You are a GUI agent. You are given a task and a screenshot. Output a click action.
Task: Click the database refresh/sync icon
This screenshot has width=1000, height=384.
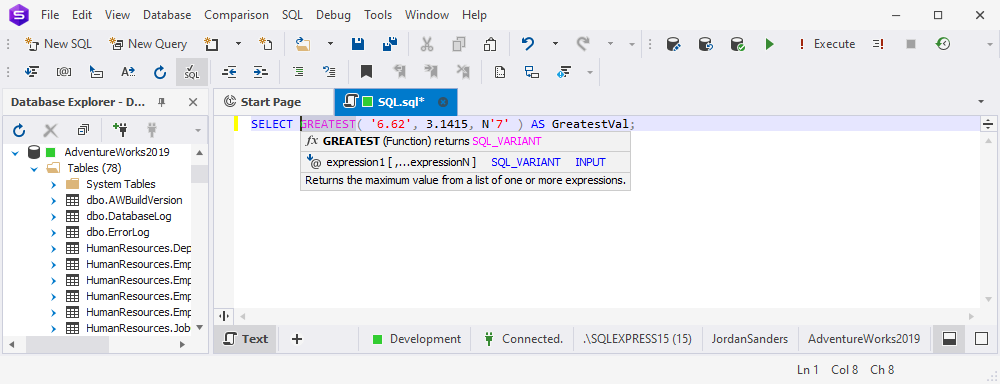tap(705, 44)
